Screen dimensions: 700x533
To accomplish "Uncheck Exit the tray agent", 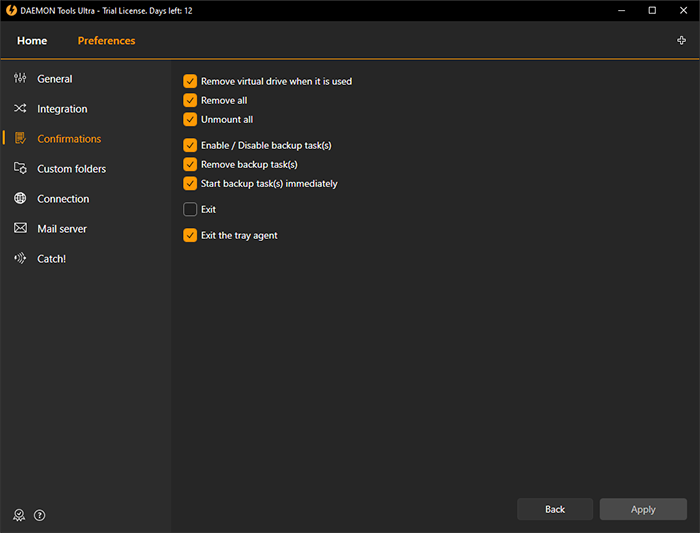I will pyautogui.click(x=190, y=235).
